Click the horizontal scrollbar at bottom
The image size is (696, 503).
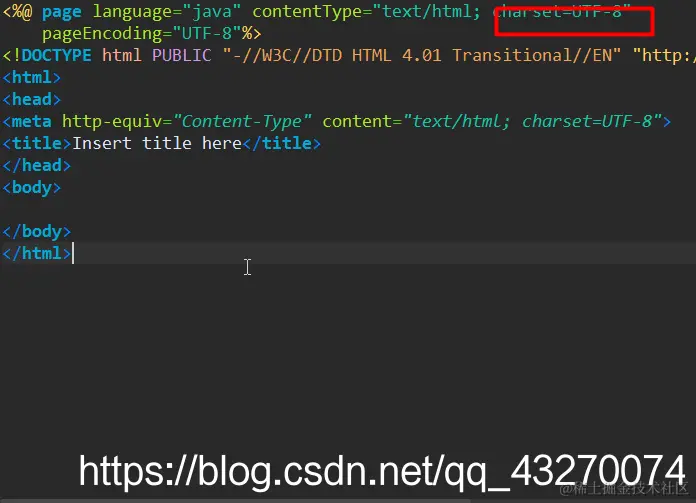click(x=235, y=500)
